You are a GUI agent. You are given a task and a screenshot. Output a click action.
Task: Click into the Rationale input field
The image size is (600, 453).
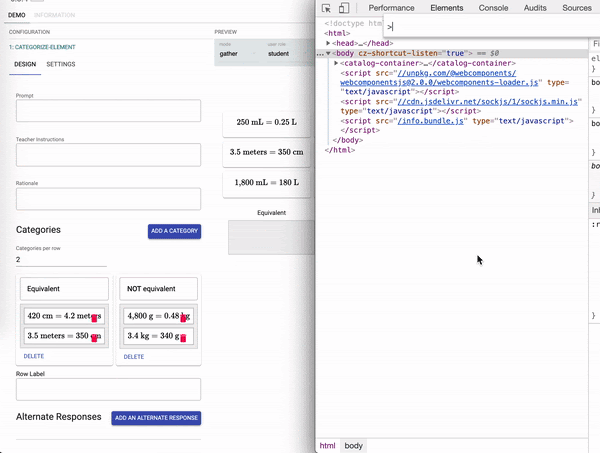point(108,199)
